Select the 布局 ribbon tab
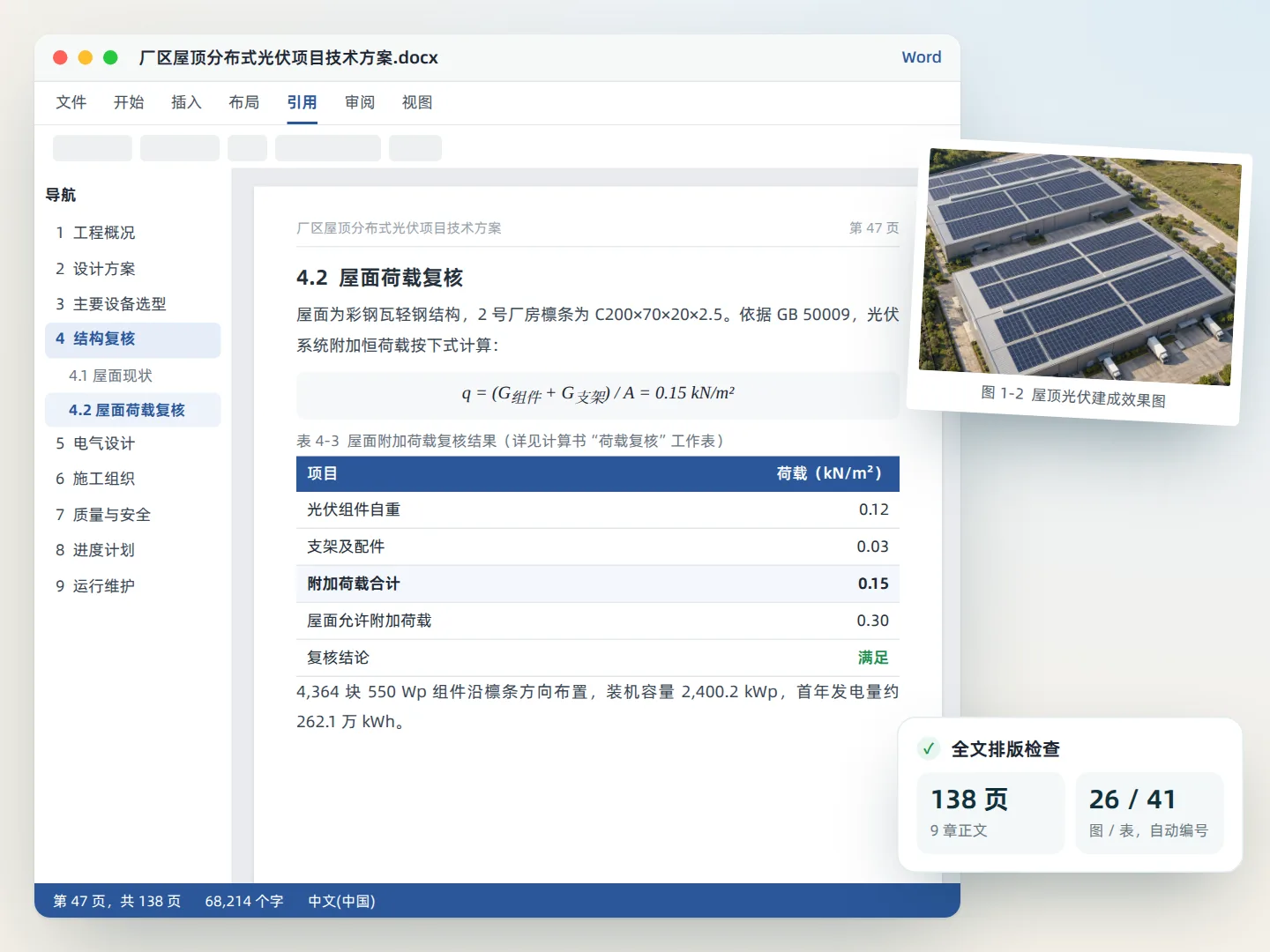The width and height of the screenshot is (1270, 952). 244,102
